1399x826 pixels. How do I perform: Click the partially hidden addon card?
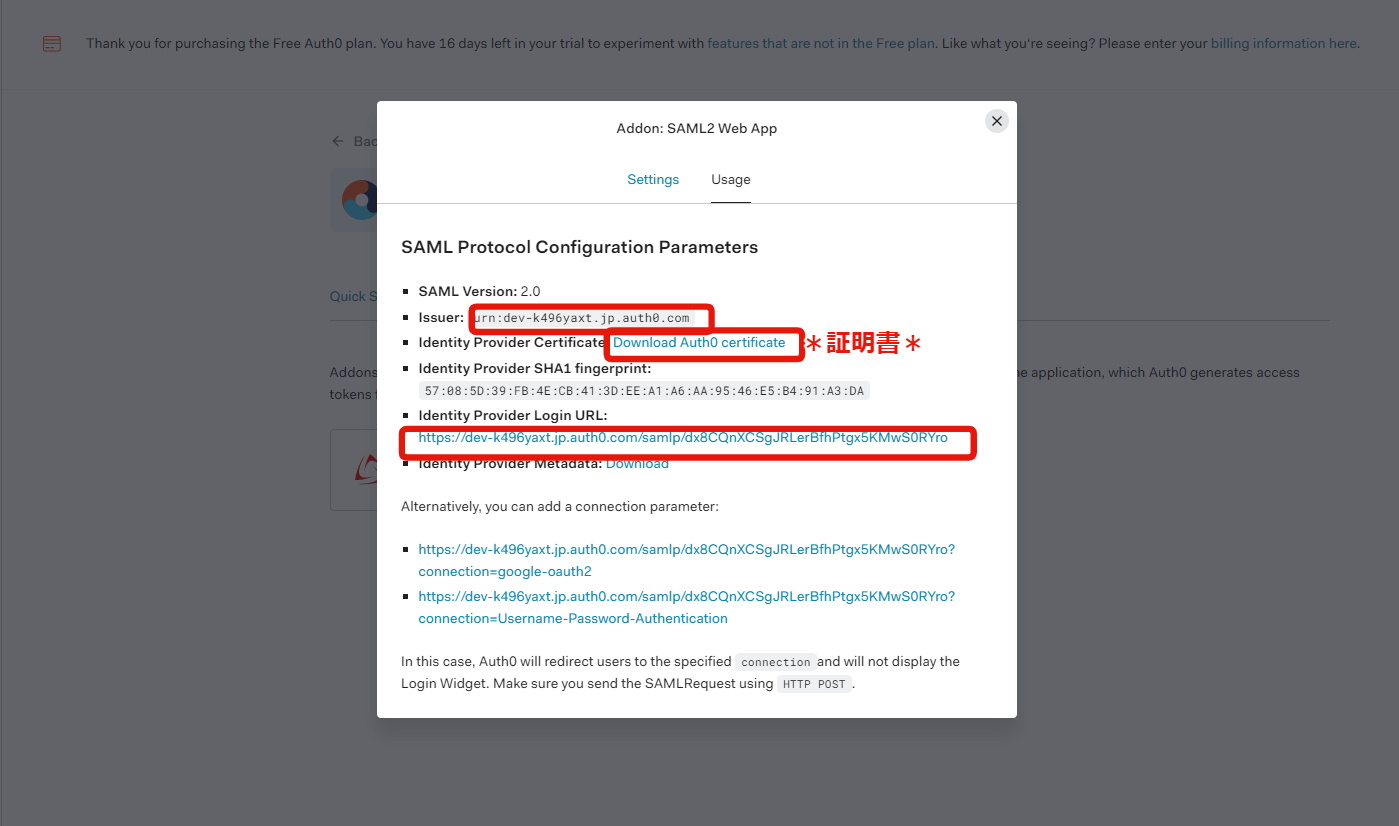pos(353,470)
